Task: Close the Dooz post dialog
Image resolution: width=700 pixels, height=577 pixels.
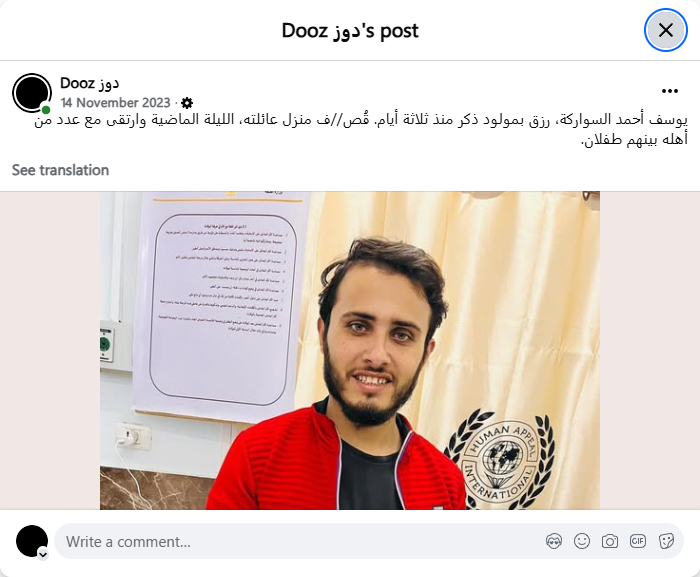Action: click(665, 30)
